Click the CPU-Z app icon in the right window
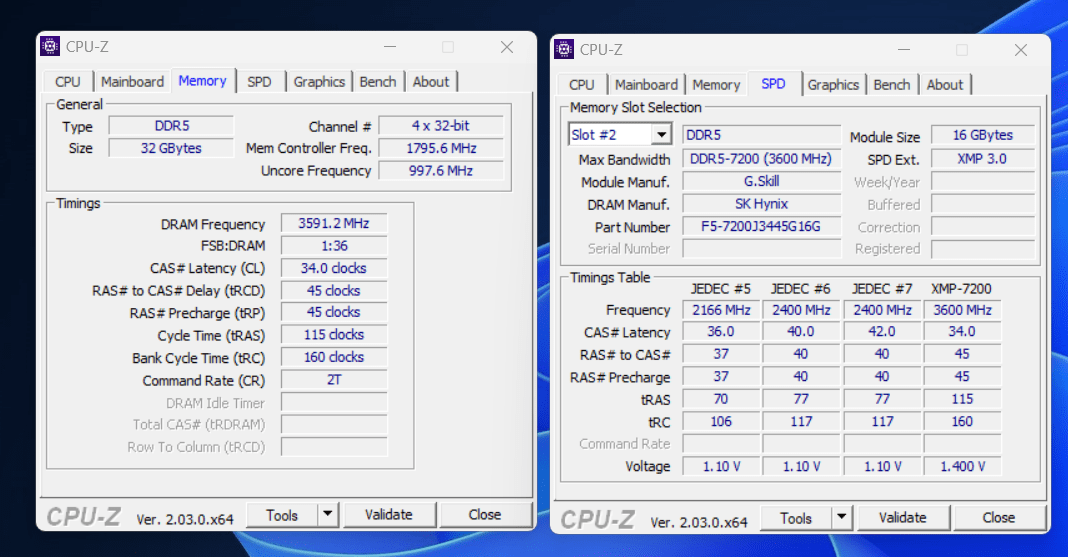Screen dimensions: 1068x557 click(564, 49)
